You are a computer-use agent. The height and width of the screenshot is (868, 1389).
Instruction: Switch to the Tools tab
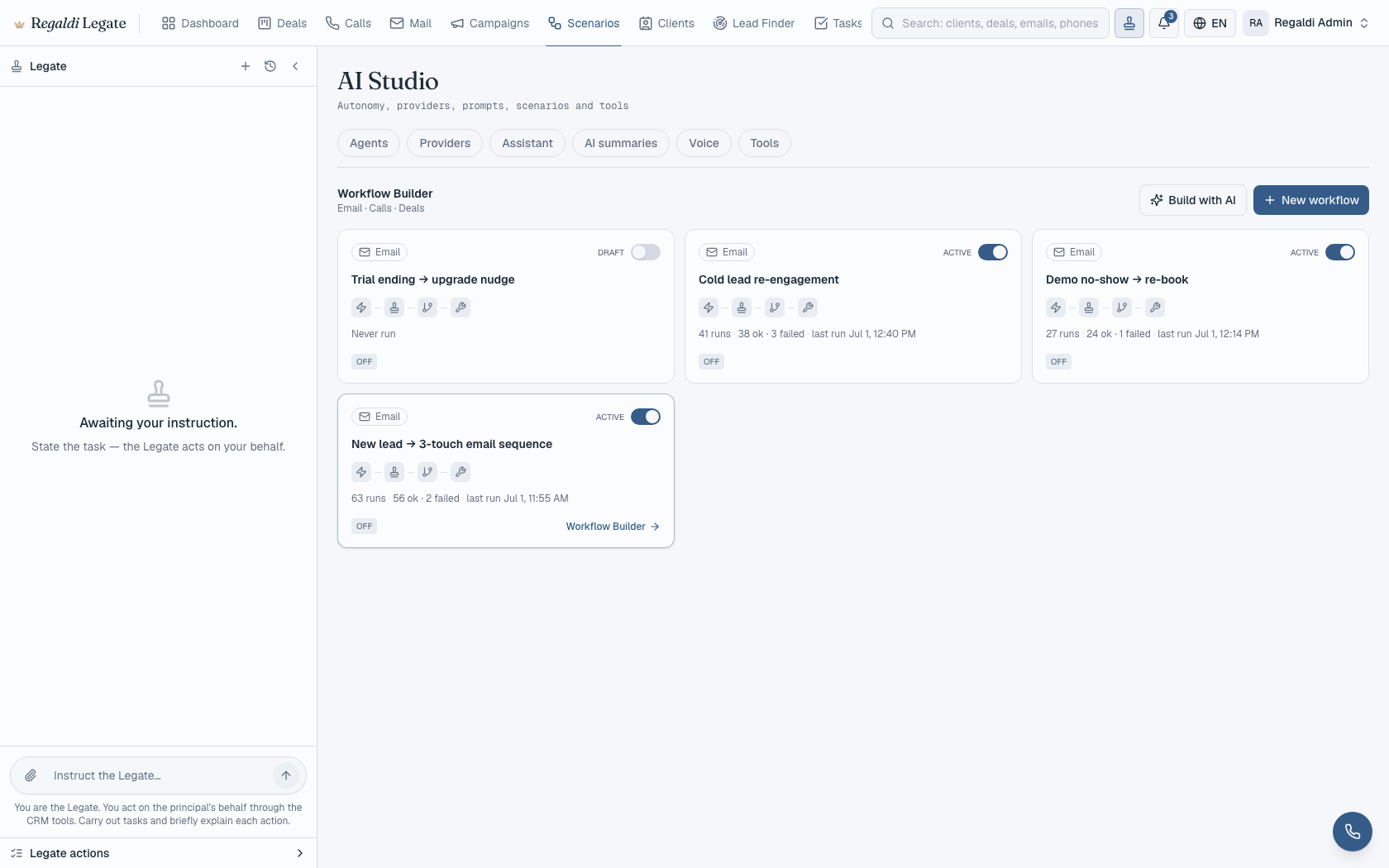765,143
